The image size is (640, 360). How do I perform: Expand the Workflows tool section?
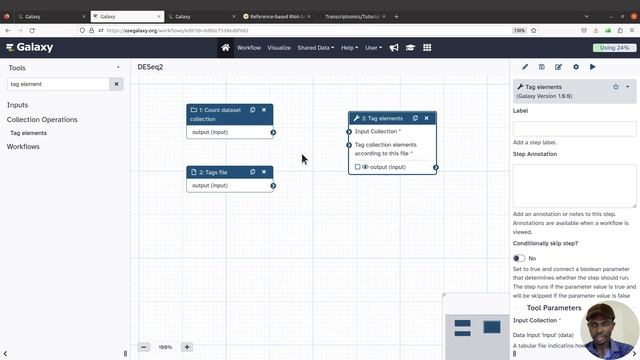point(23,147)
